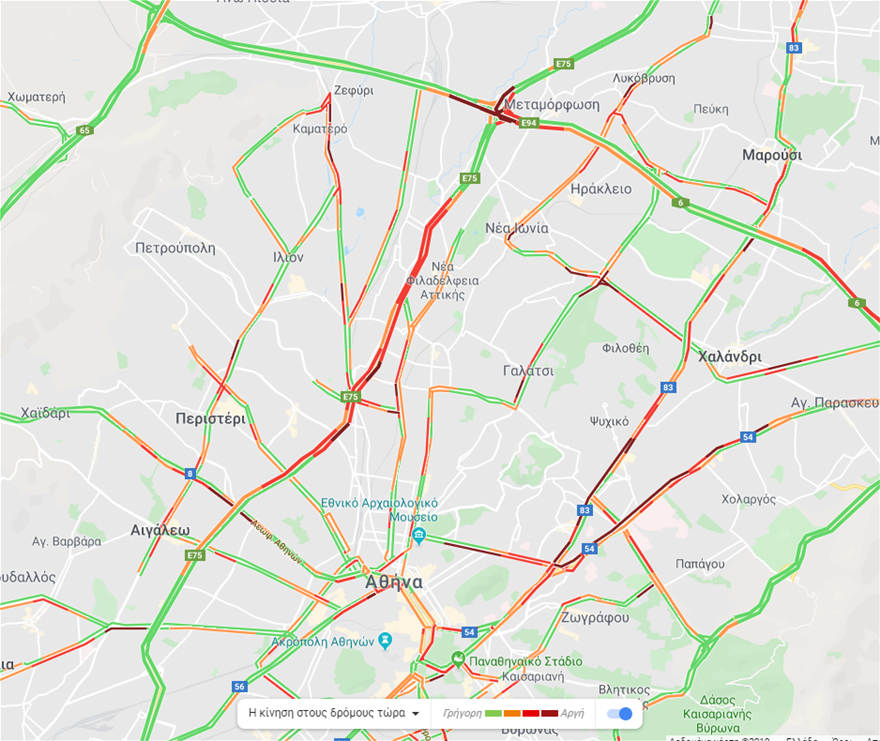Viewport: 880px width, 741px height.
Task: Toggle the traffic layer switch off
Action: pyautogui.click(x=620, y=713)
